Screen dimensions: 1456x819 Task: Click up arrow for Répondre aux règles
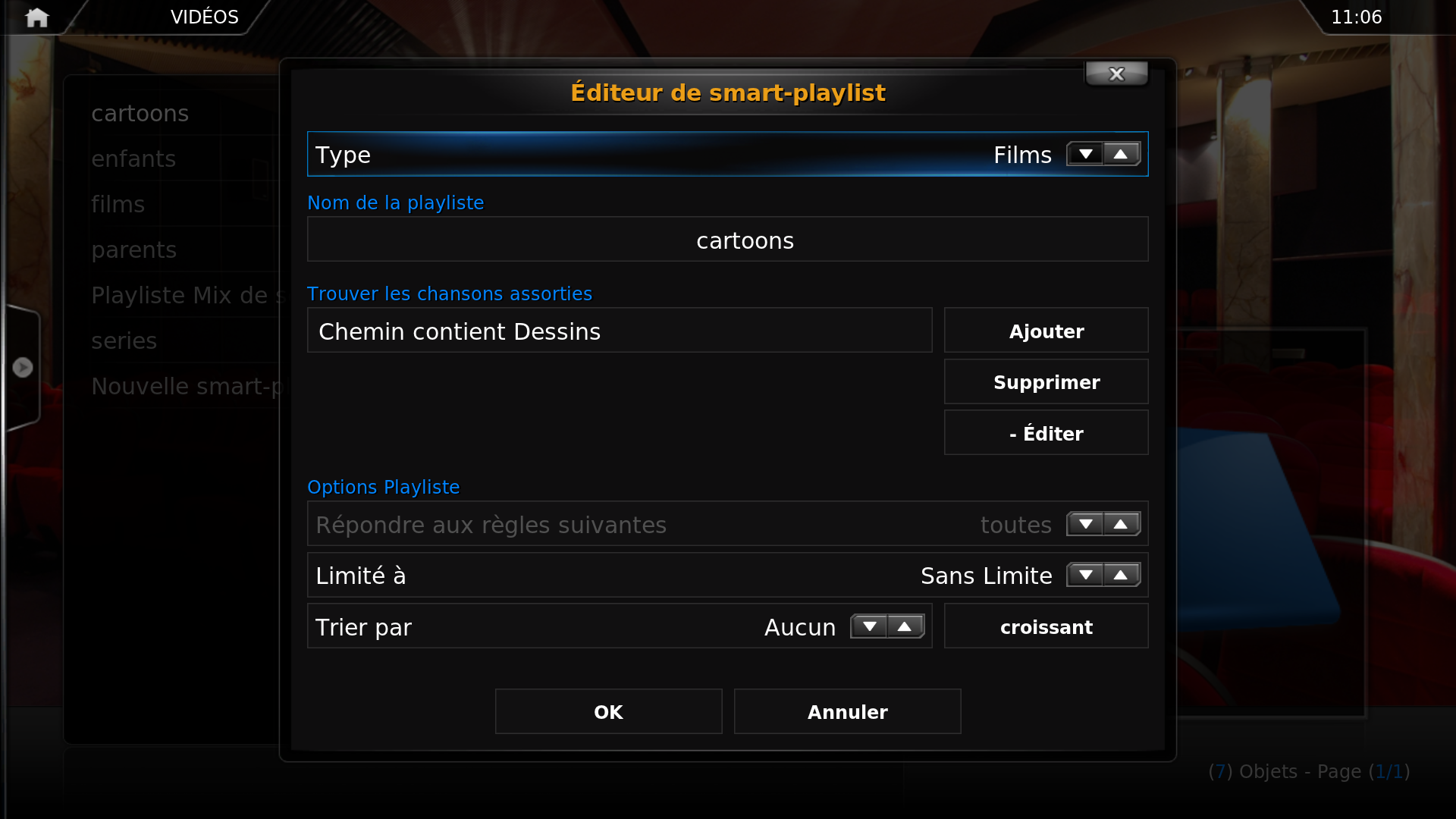1121,524
